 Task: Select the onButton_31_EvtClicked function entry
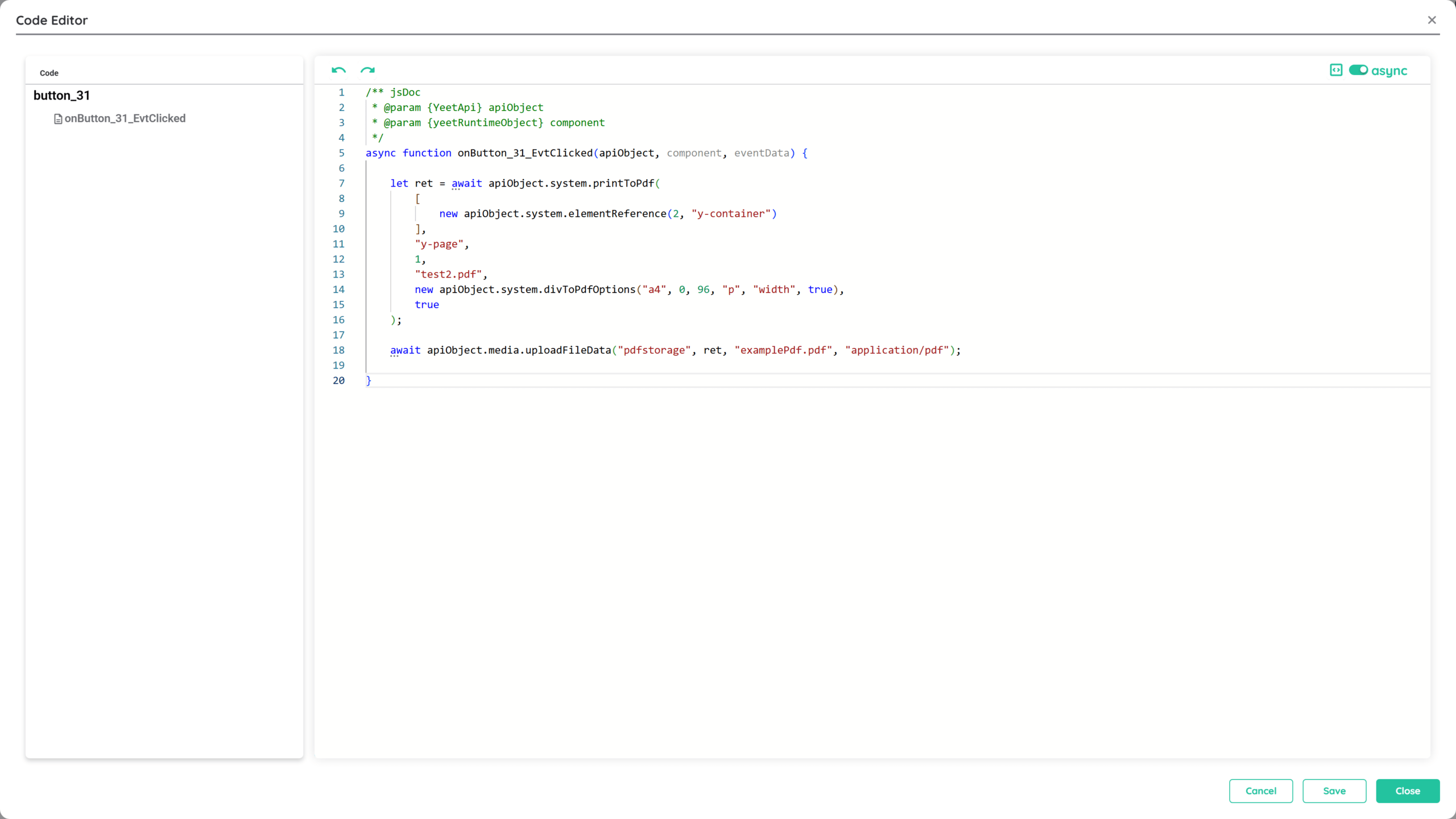click(x=125, y=118)
